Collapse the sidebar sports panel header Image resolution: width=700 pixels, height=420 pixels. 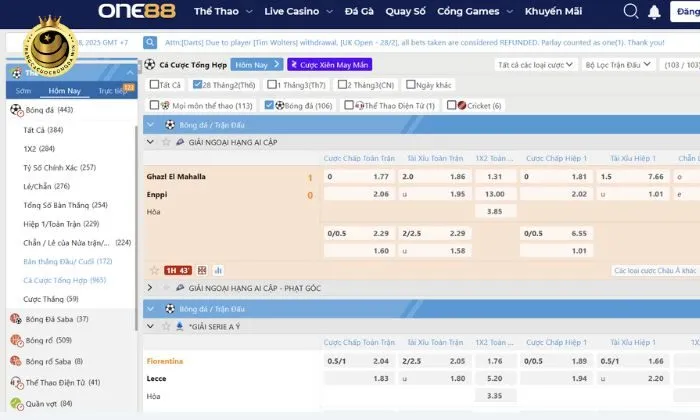(130, 72)
